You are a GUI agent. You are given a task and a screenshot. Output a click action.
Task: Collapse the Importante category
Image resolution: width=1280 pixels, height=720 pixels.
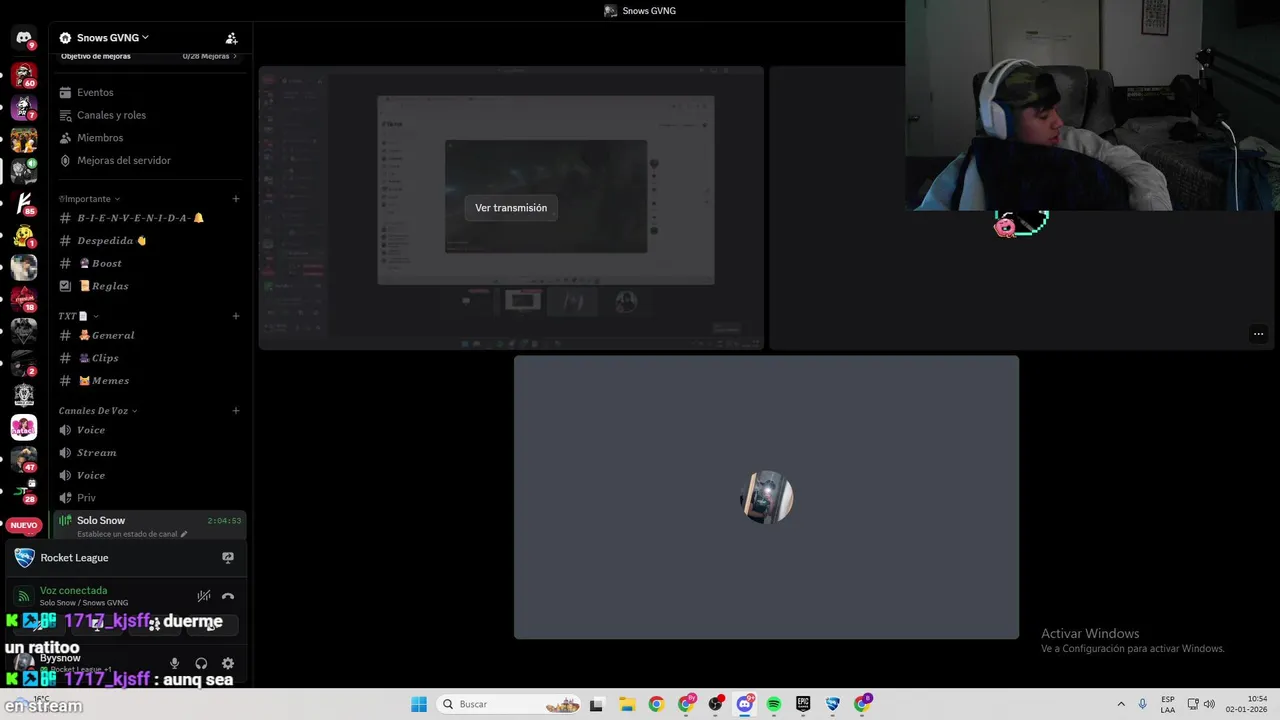tap(89, 199)
